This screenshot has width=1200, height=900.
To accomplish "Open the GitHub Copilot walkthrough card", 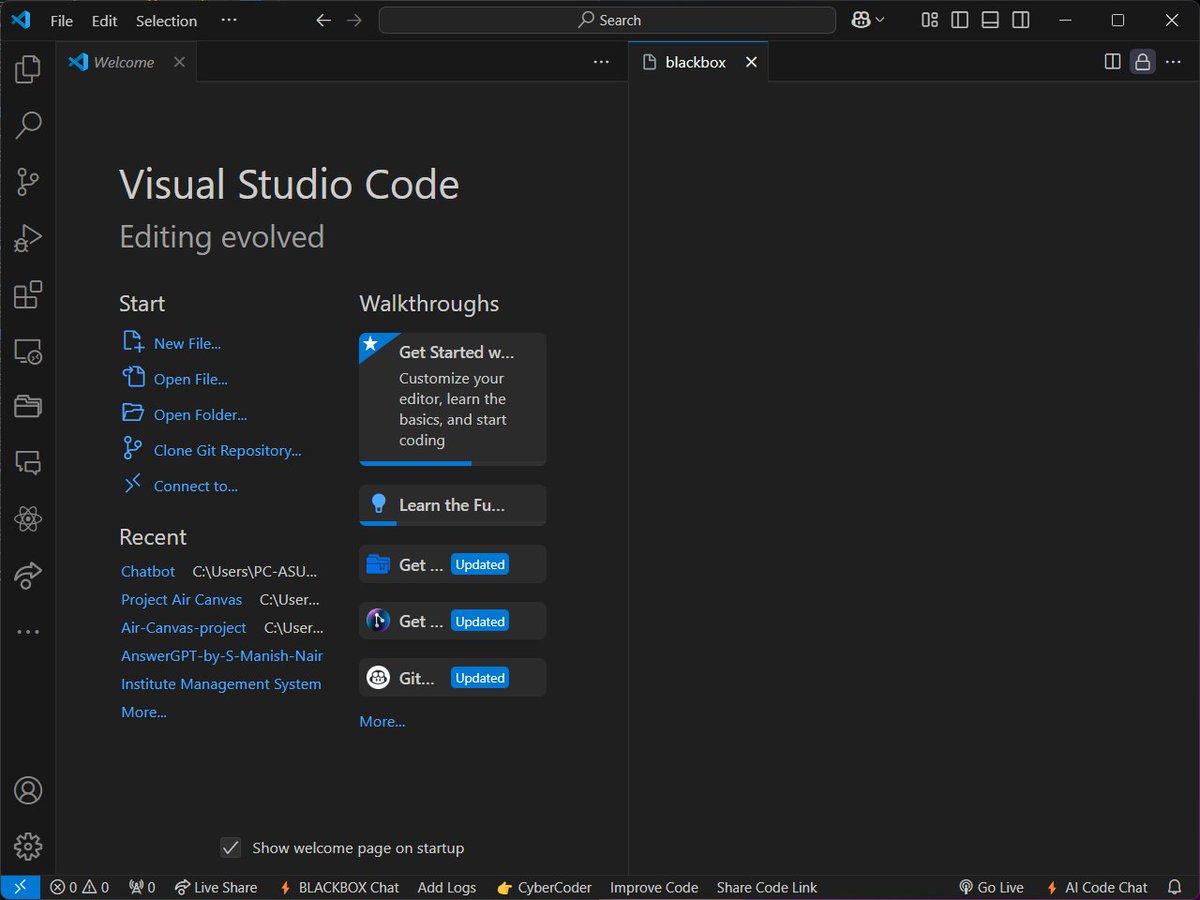I will pos(453,677).
